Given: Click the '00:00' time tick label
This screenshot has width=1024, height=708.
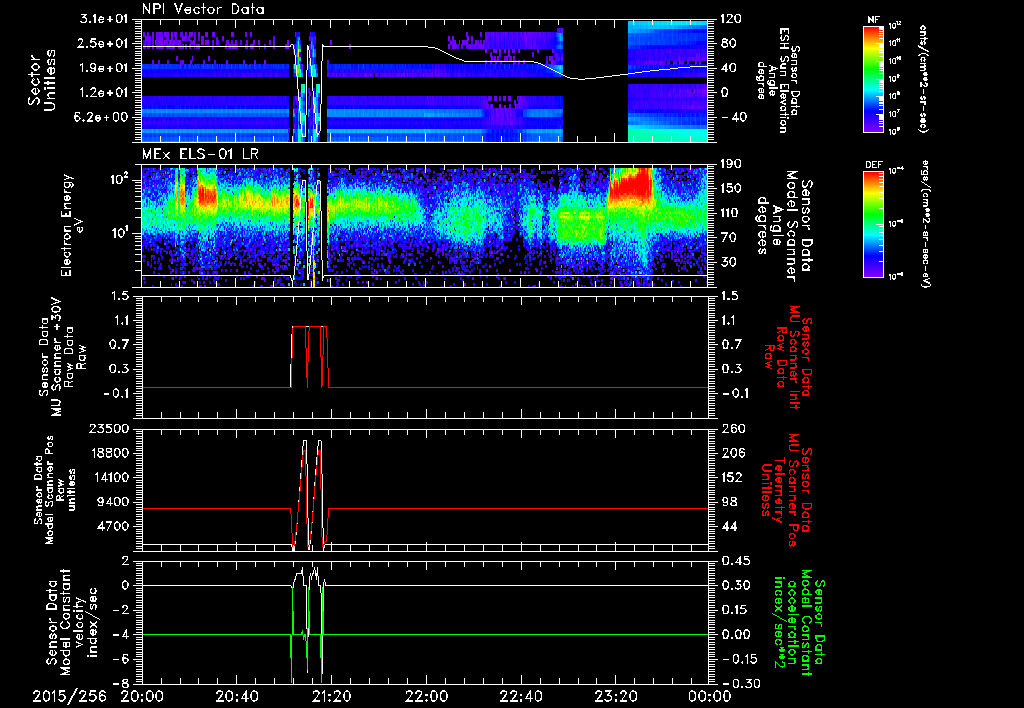Looking at the screenshot, I should [710, 696].
